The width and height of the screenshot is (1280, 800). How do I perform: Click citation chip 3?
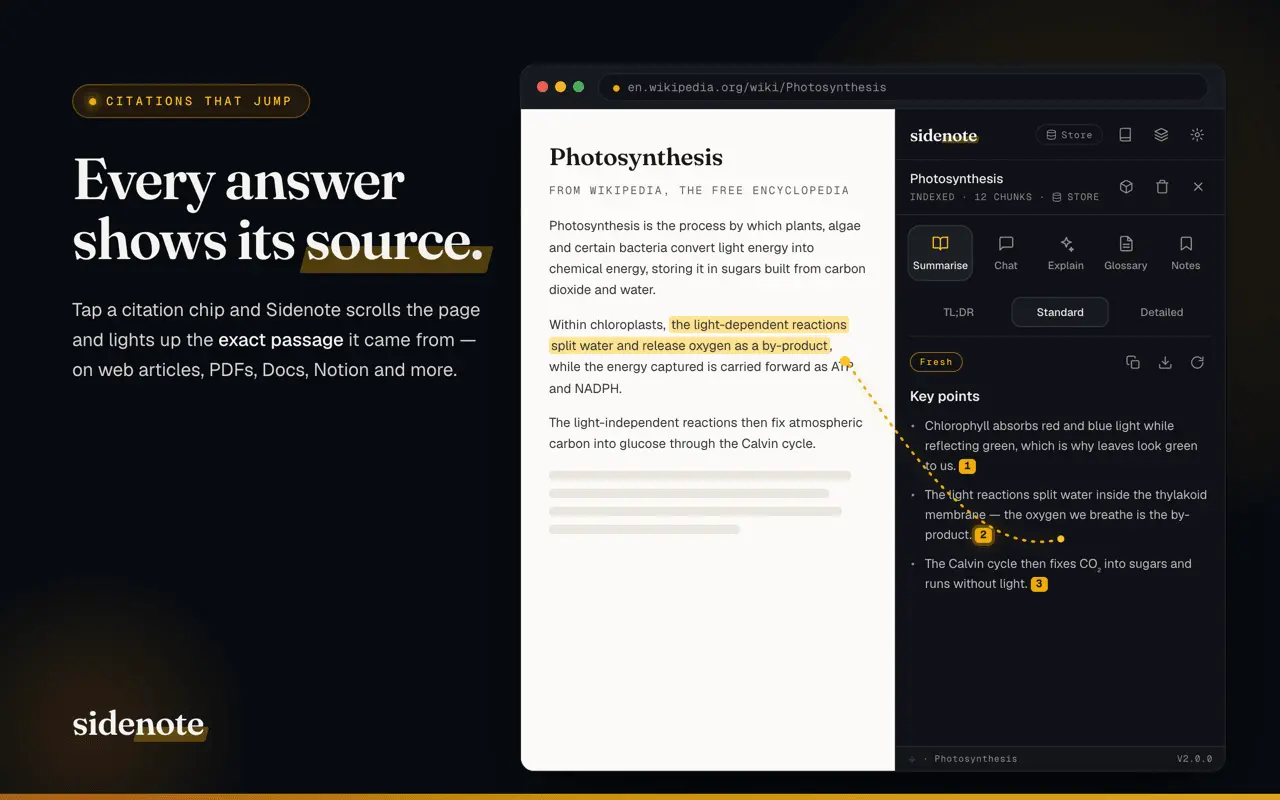pyautogui.click(x=1039, y=584)
